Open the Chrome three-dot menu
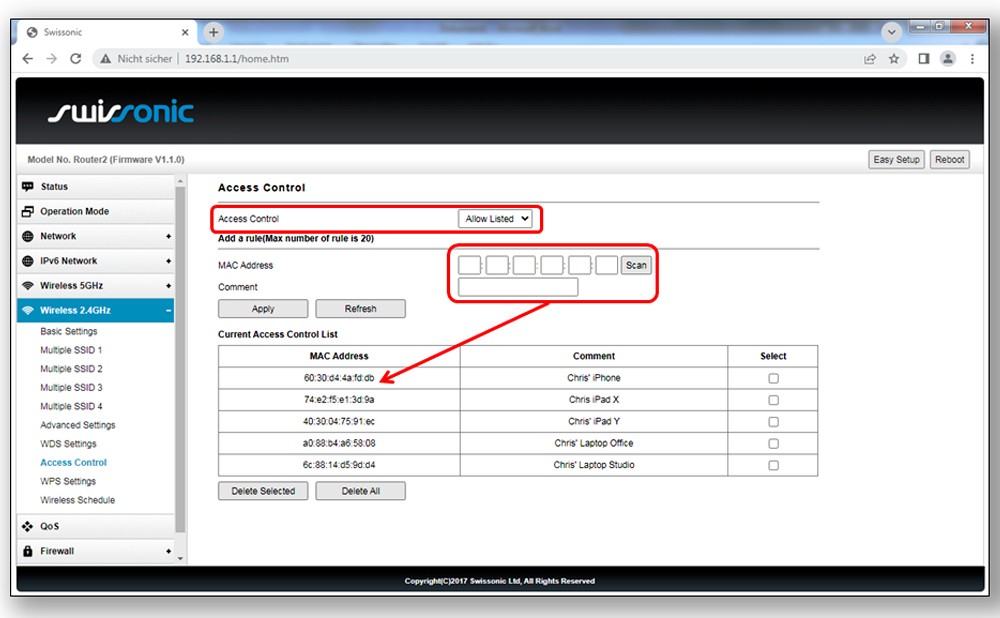 tap(972, 59)
